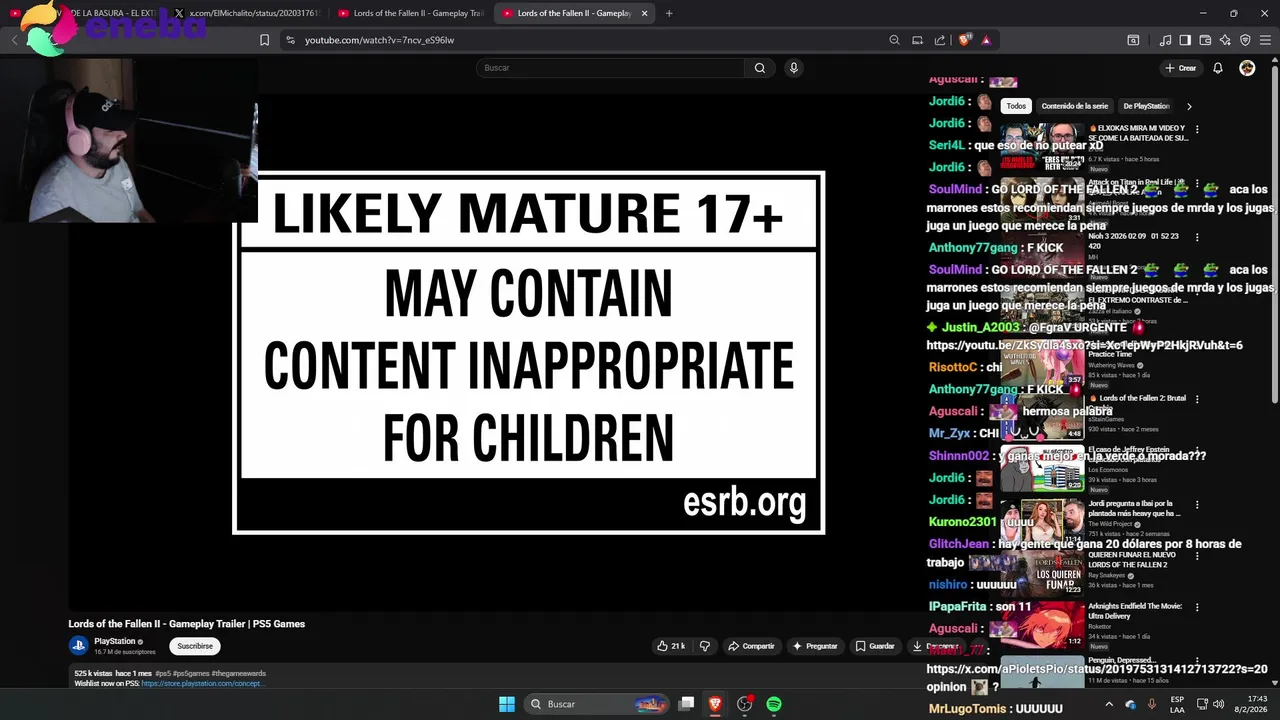Image resolution: width=1280 pixels, height=720 pixels.
Task: Open Brave Leo AI sparkle icon
Action: pyautogui.click(x=1225, y=40)
